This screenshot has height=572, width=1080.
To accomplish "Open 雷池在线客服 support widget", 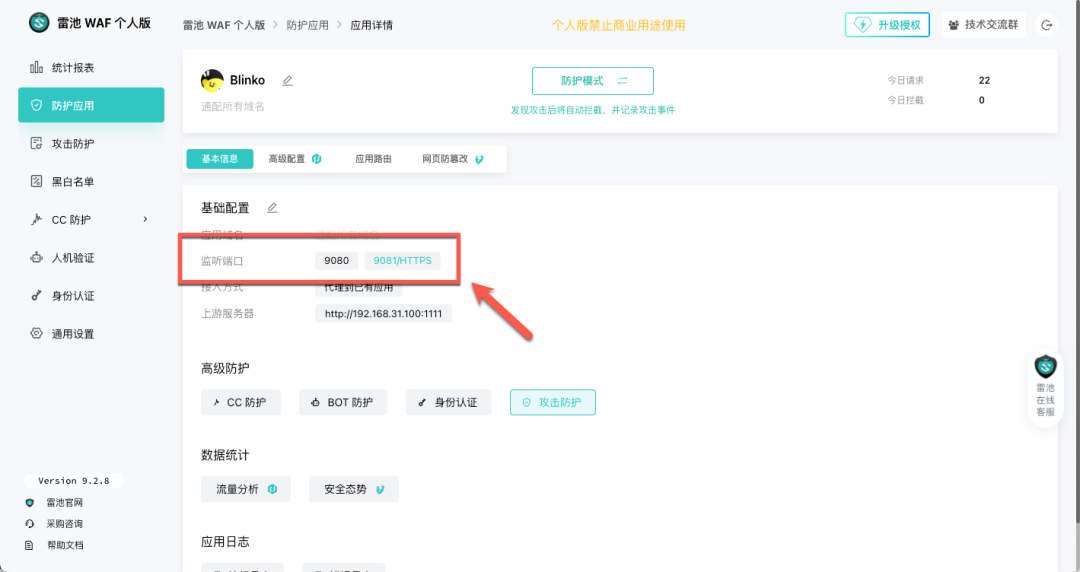I will pos(1046,387).
